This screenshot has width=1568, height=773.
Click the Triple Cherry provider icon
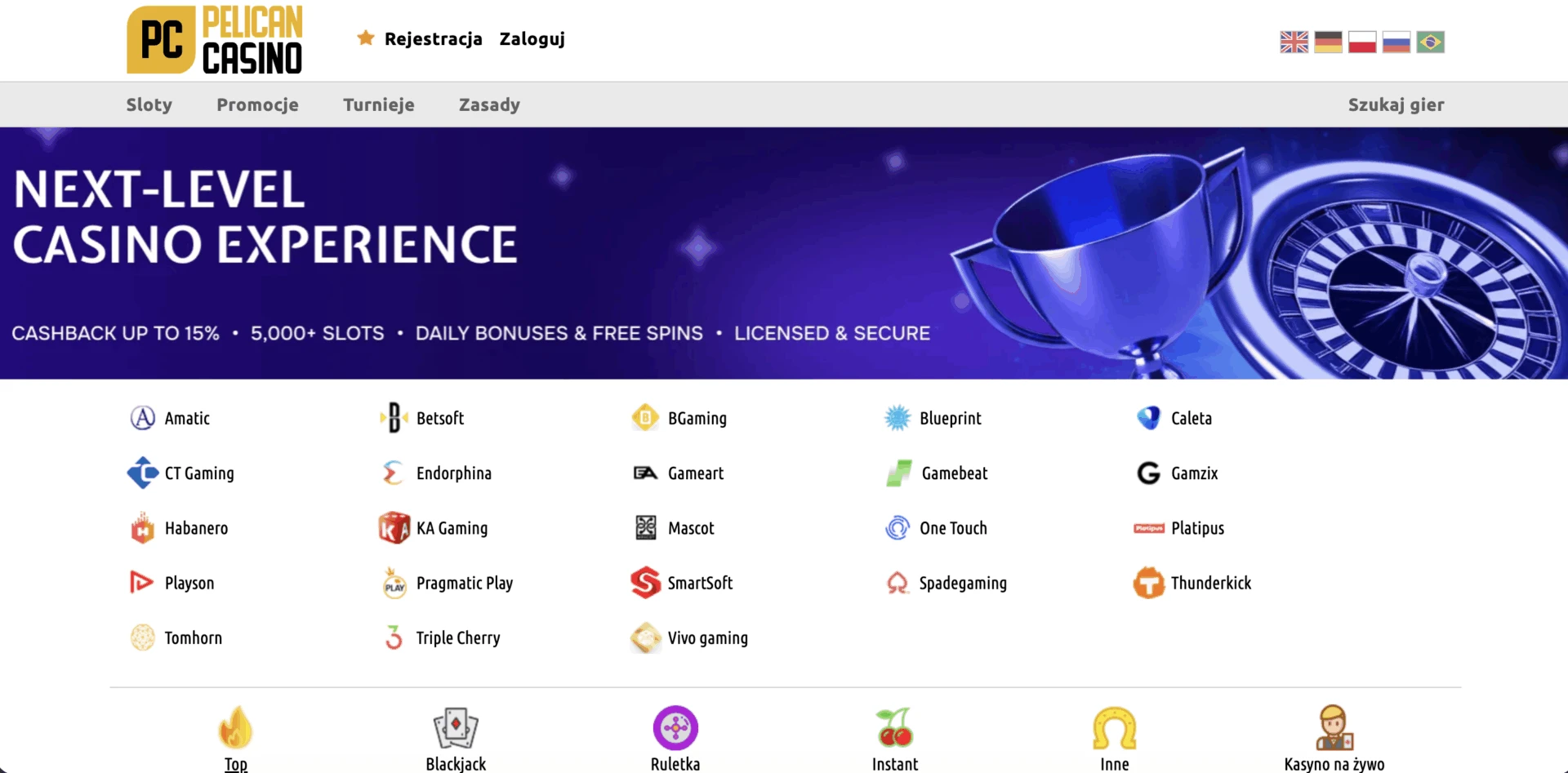[394, 638]
